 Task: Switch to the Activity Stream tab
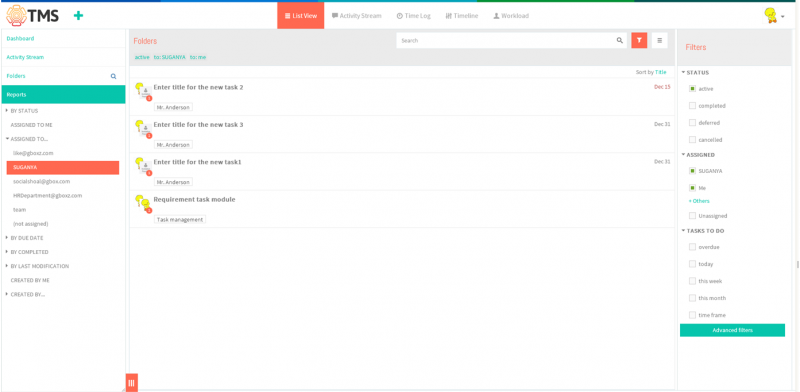coord(356,16)
